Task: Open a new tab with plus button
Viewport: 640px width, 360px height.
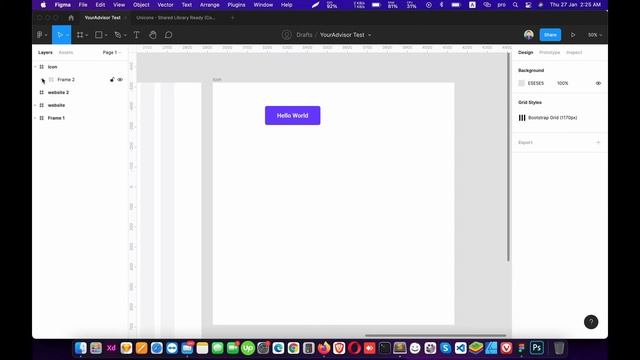Action: 233,18
